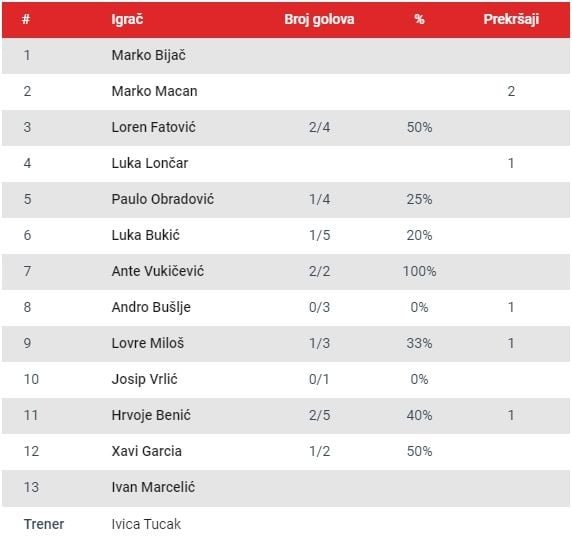572x543 pixels.
Task: Click Paulo Obradović's name
Action: tap(163, 199)
